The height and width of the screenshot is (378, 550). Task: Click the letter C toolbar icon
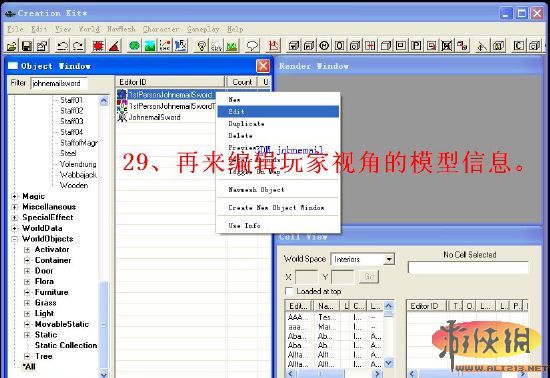click(x=518, y=46)
